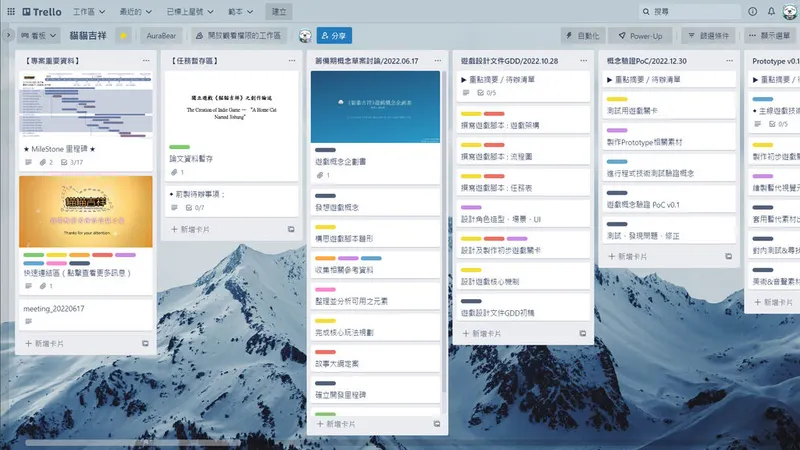Create card from template in PoC list
The image size is (800, 450).
pyautogui.click(x=729, y=257)
